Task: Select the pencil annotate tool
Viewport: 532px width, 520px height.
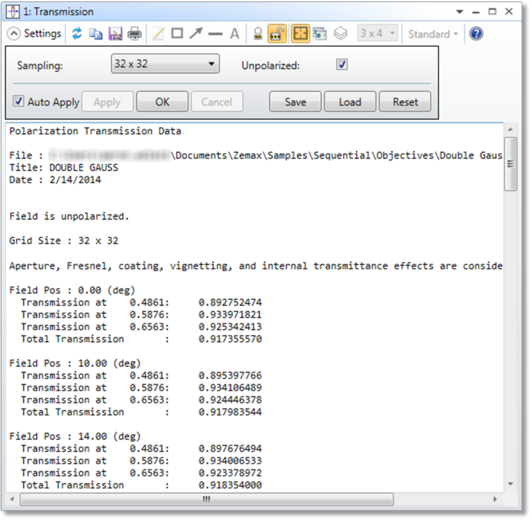Action: [x=158, y=34]
